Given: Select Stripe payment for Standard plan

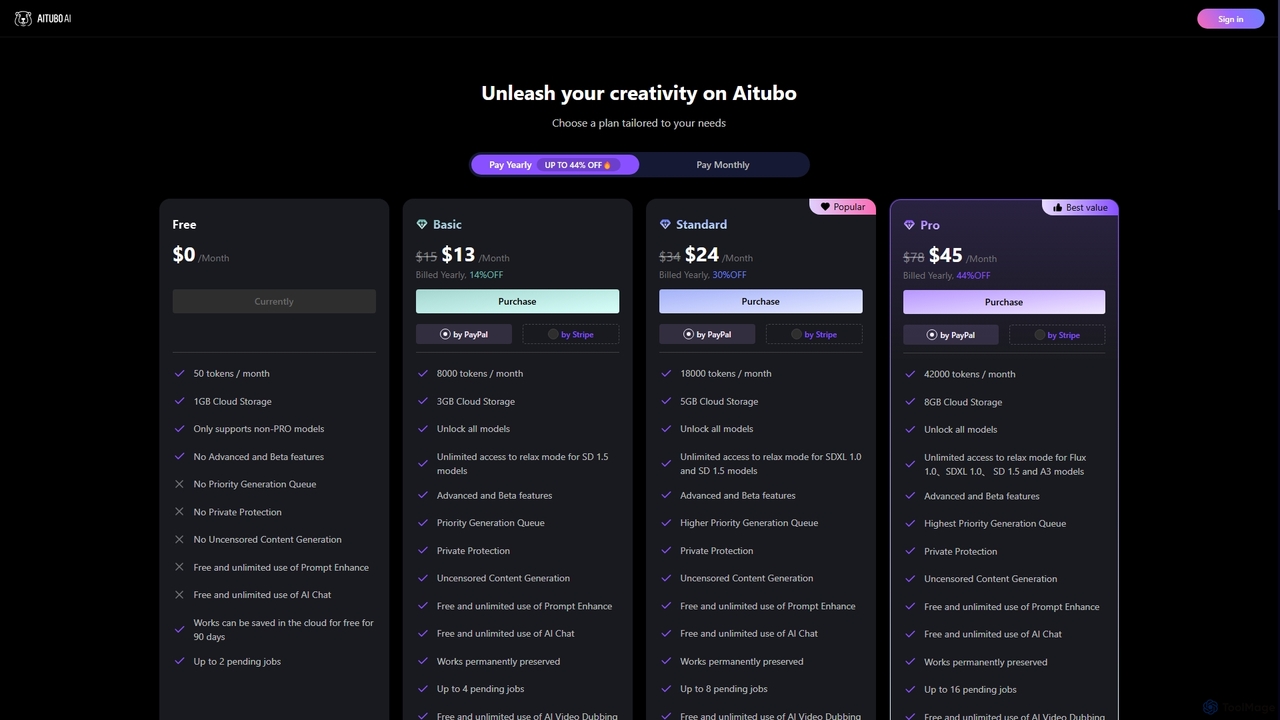Looking at the screenshot, I should tap(814, 334).
